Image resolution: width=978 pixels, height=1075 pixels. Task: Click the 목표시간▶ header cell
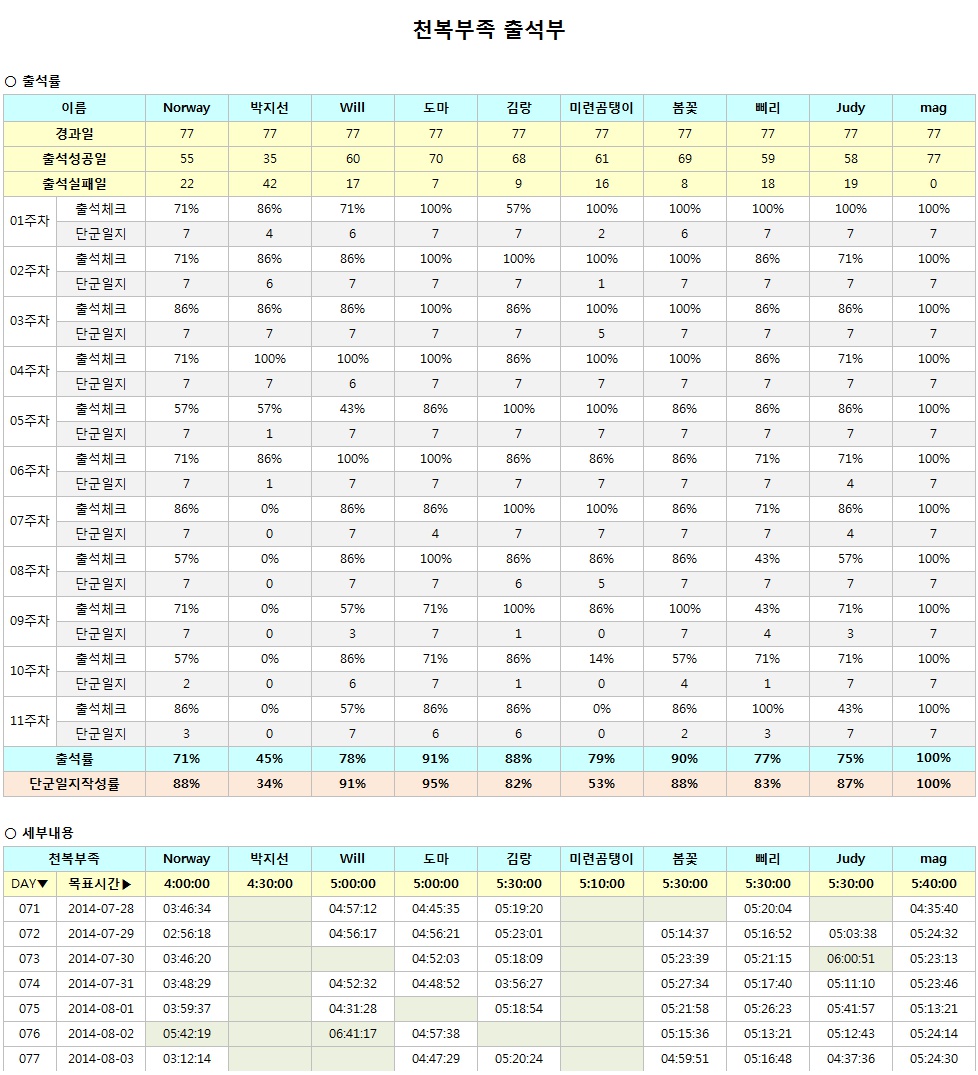100,884
